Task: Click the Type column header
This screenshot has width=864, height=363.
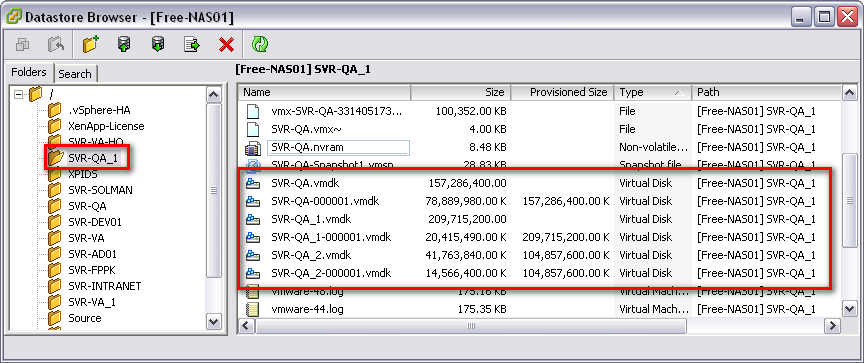Action: coord(652,93)
